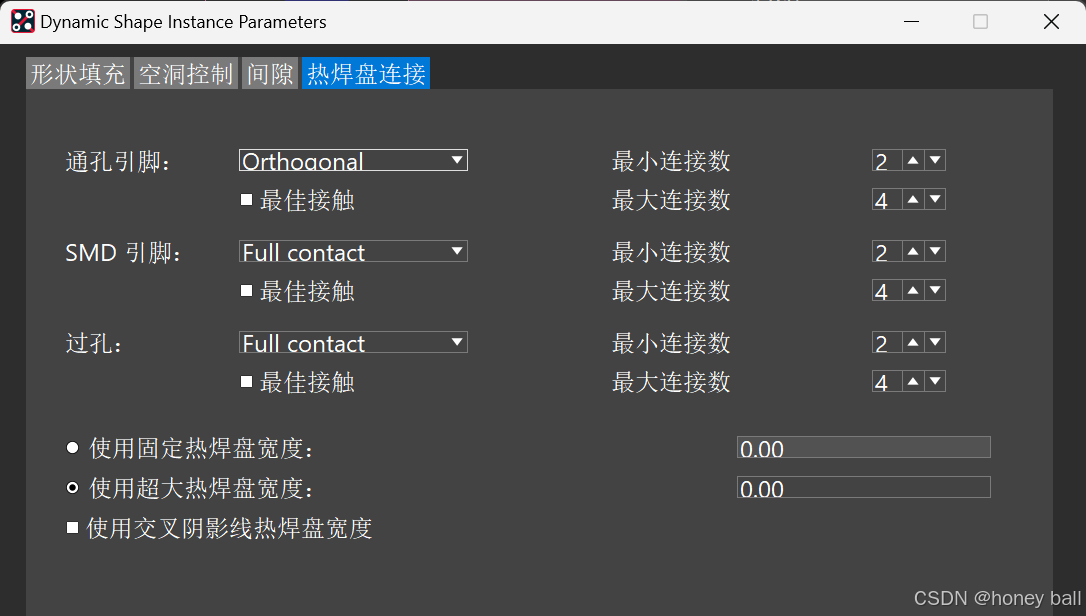Click the Dynamic Shape app icon in title bar

(23, 21)
